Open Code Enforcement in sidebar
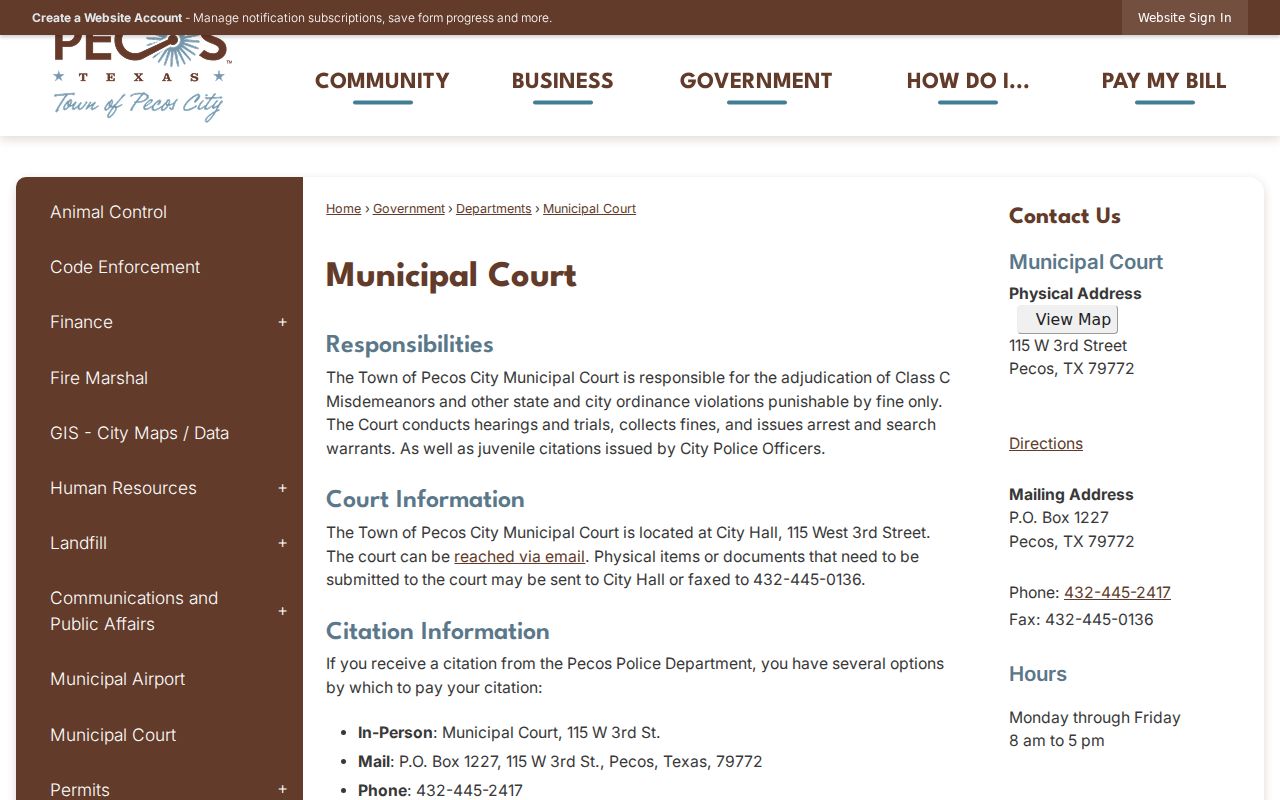The width and height of the screenshot is (1280, 800). pyautogui.click(x=125, y=267)
